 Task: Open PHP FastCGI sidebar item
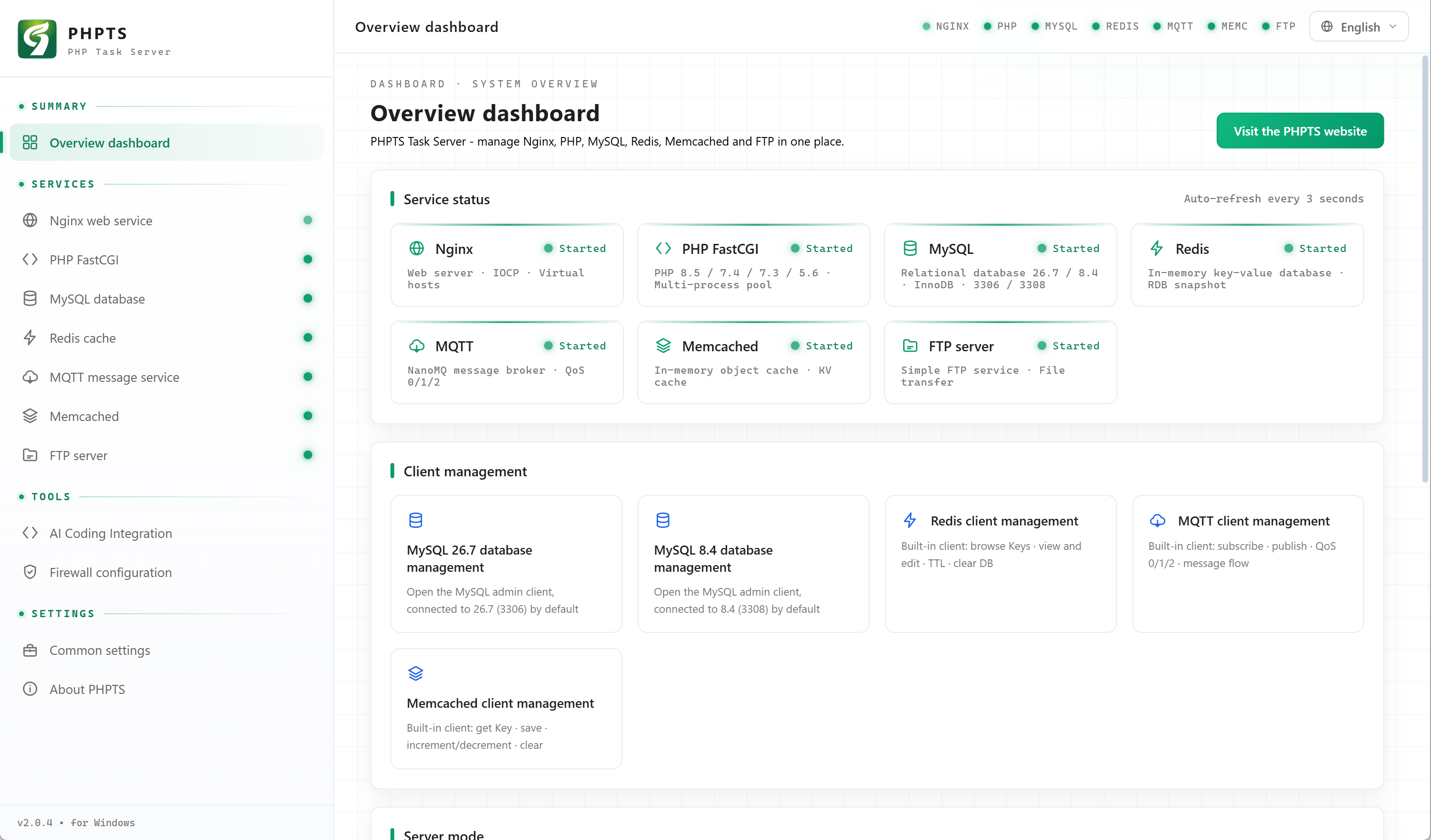tap(167, 259)
